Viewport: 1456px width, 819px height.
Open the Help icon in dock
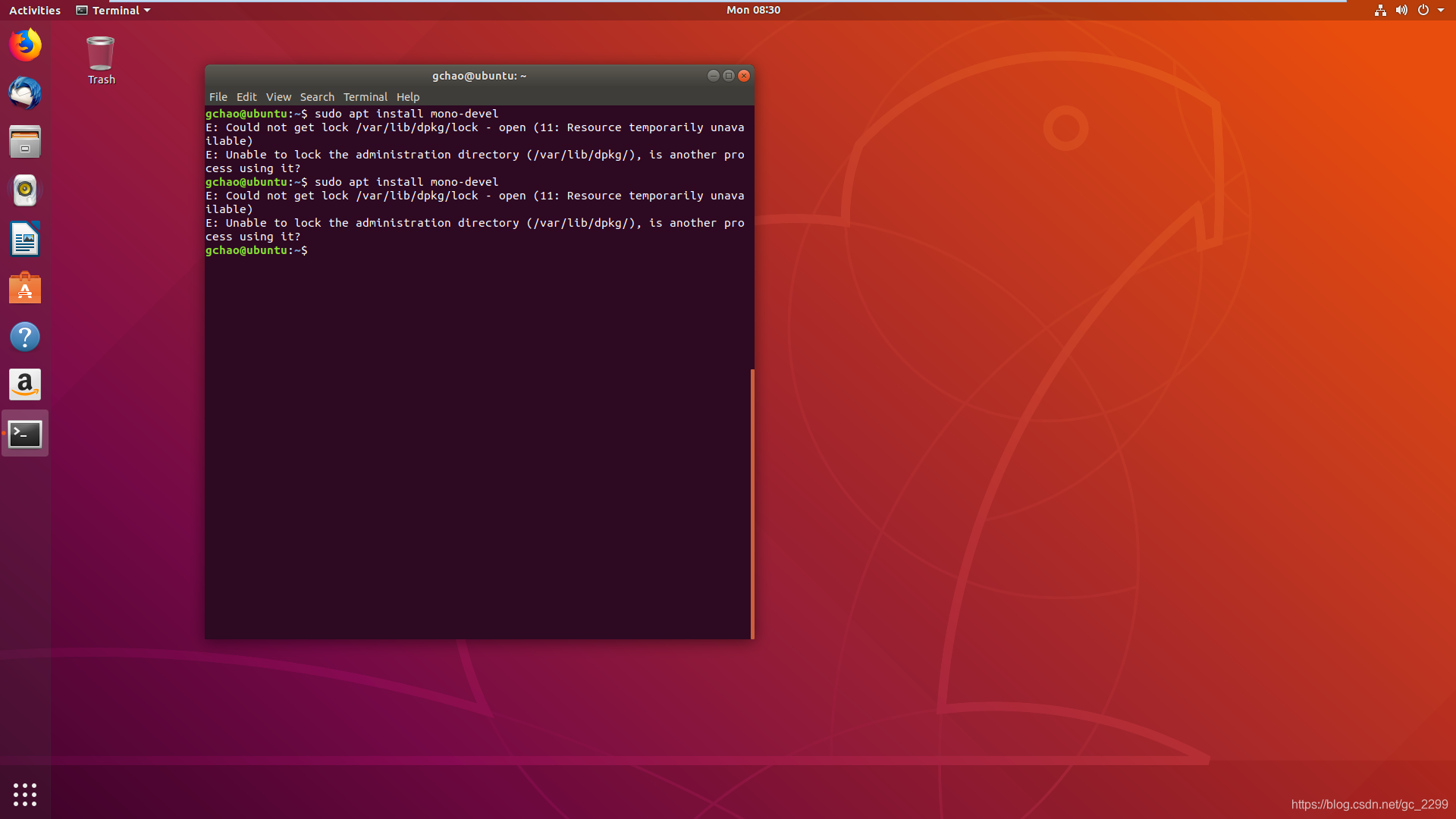click(25, 337)
